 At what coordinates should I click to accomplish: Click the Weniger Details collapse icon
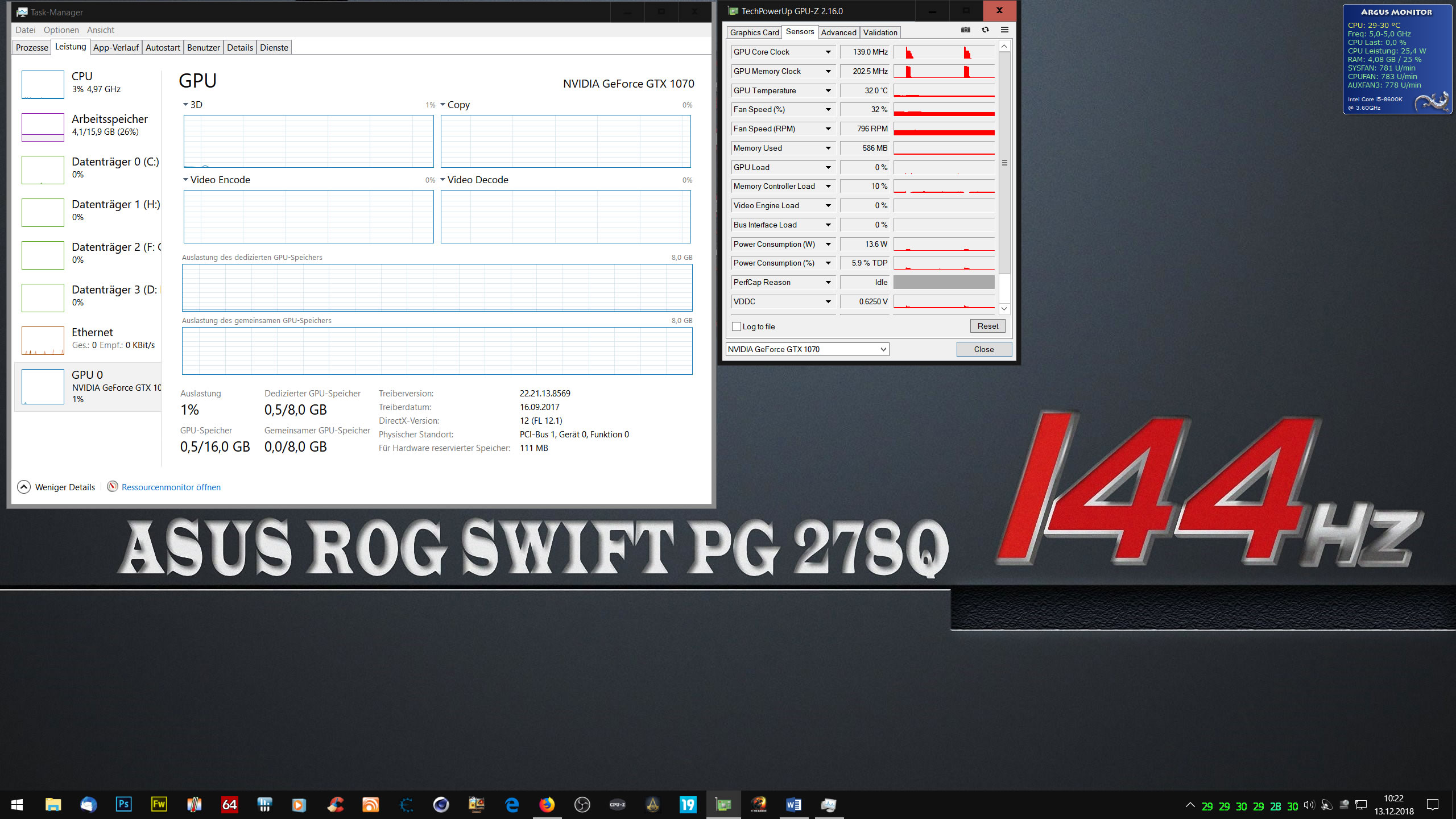24,487
